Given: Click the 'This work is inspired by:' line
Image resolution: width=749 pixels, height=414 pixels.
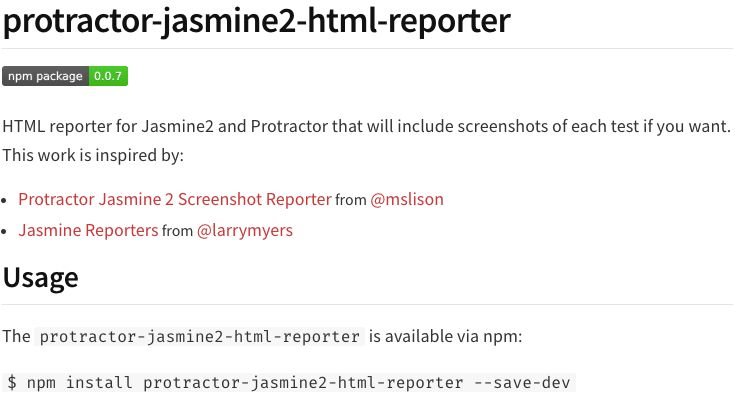Looking at the screenshot, I should [93, 155].
